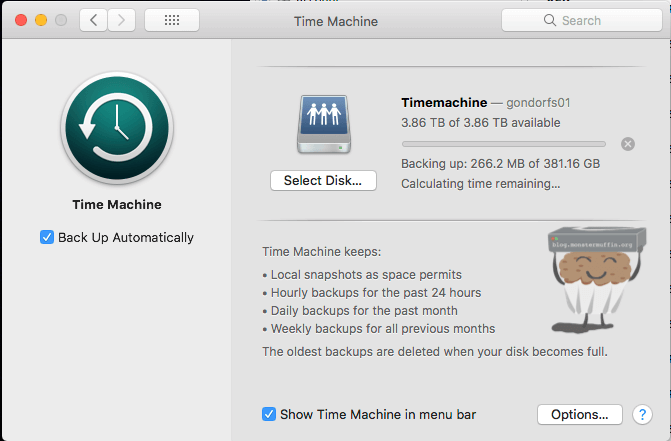Cancel the backup with the X icon
The image size is (671, 441).
[x=627, y=144]
